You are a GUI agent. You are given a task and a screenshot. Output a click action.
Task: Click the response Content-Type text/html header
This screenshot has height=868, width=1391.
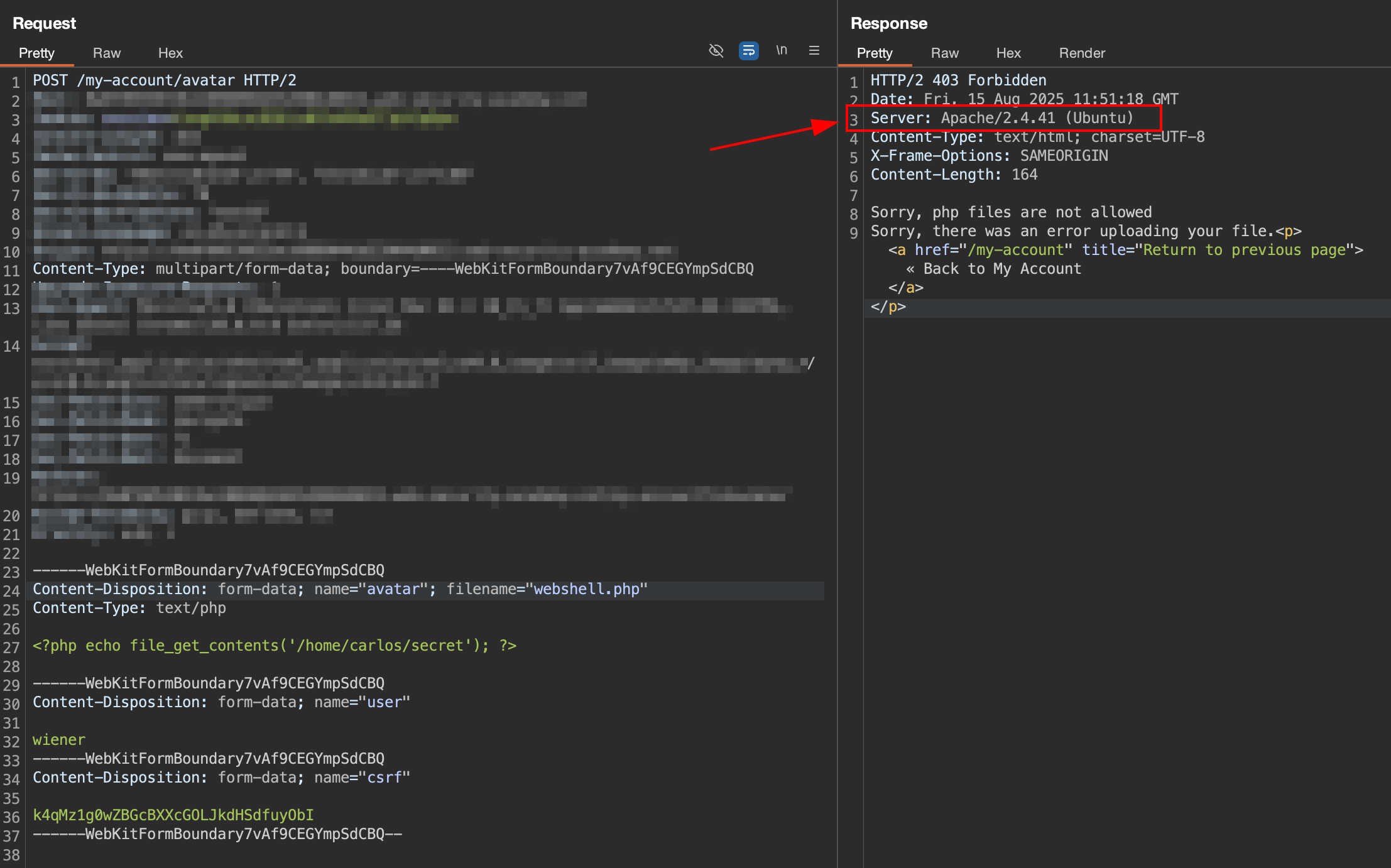pos(1038,137)
